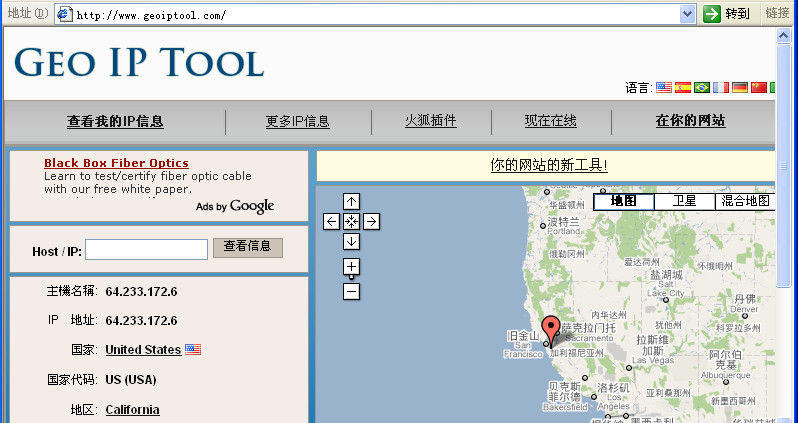798x423 pixels.
Task: Choose the French flag language icon
Action: coord(721,88)
